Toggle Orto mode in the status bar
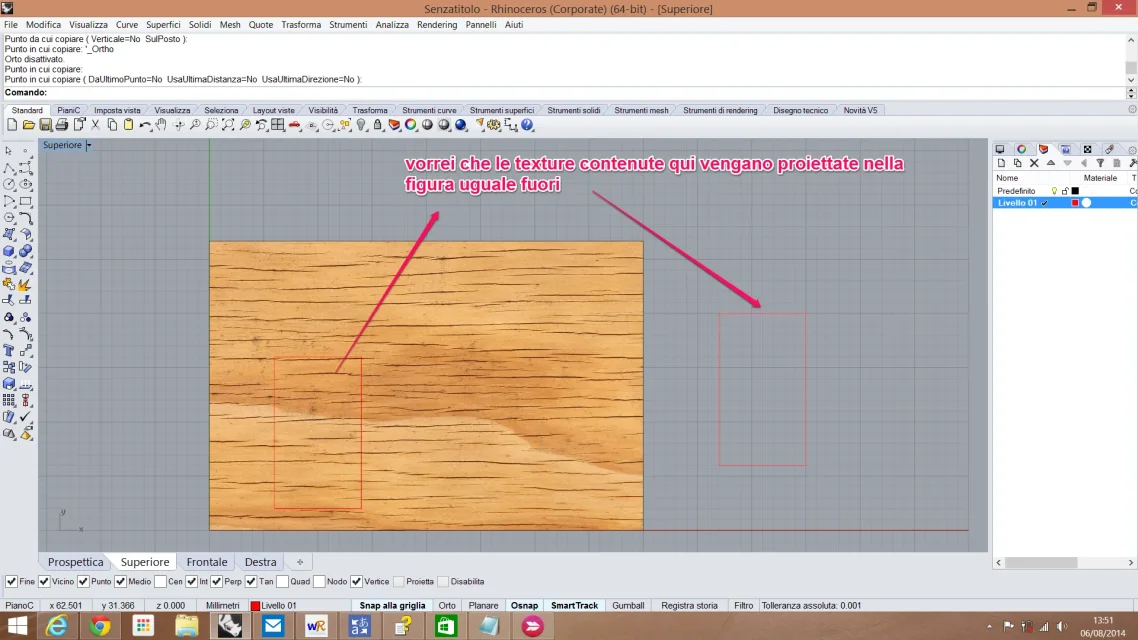Image resolution: width=1138 pixels, height=640 pixels. 447,605
